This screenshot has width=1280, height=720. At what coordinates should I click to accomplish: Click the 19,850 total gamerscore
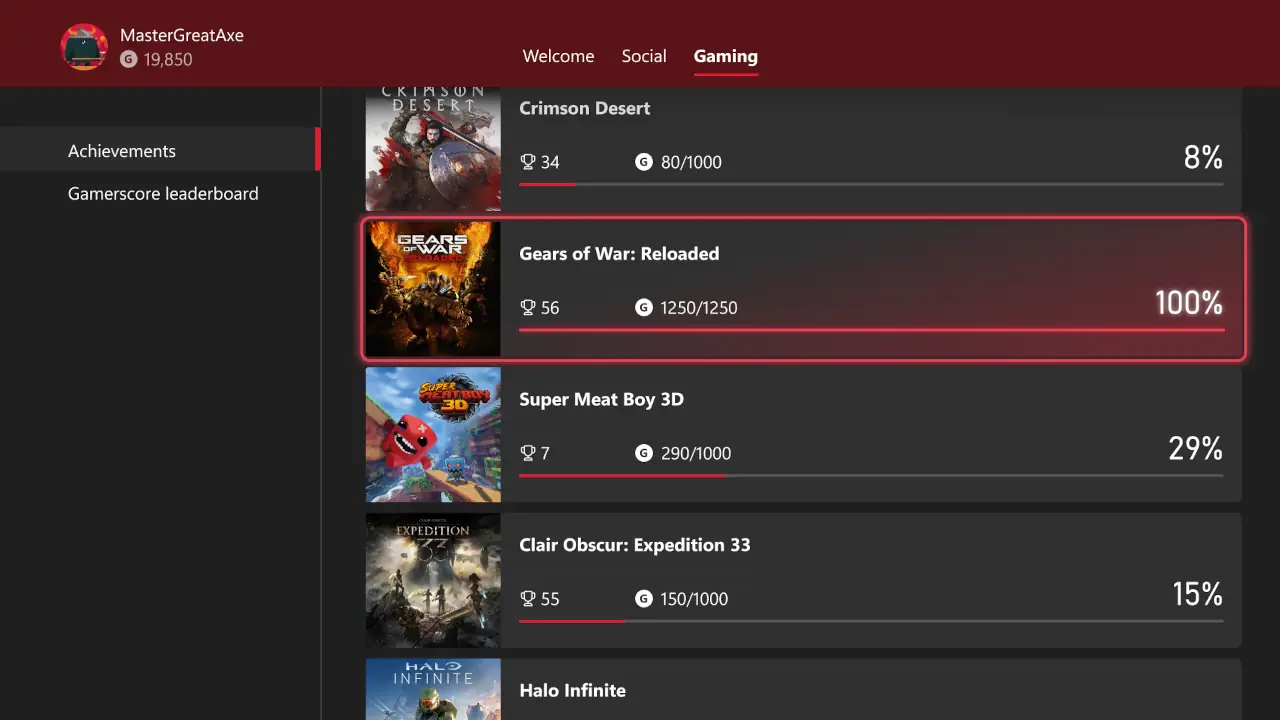tap(168, 60)
